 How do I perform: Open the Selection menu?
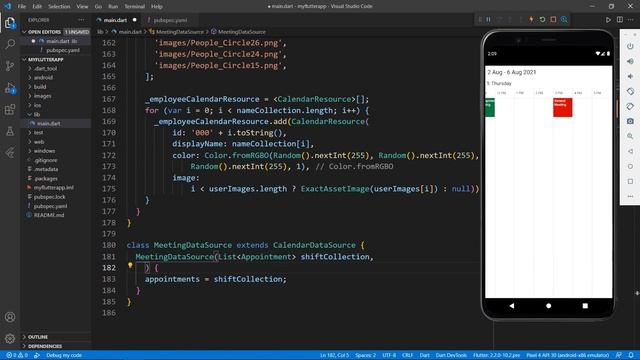[59, 7]
